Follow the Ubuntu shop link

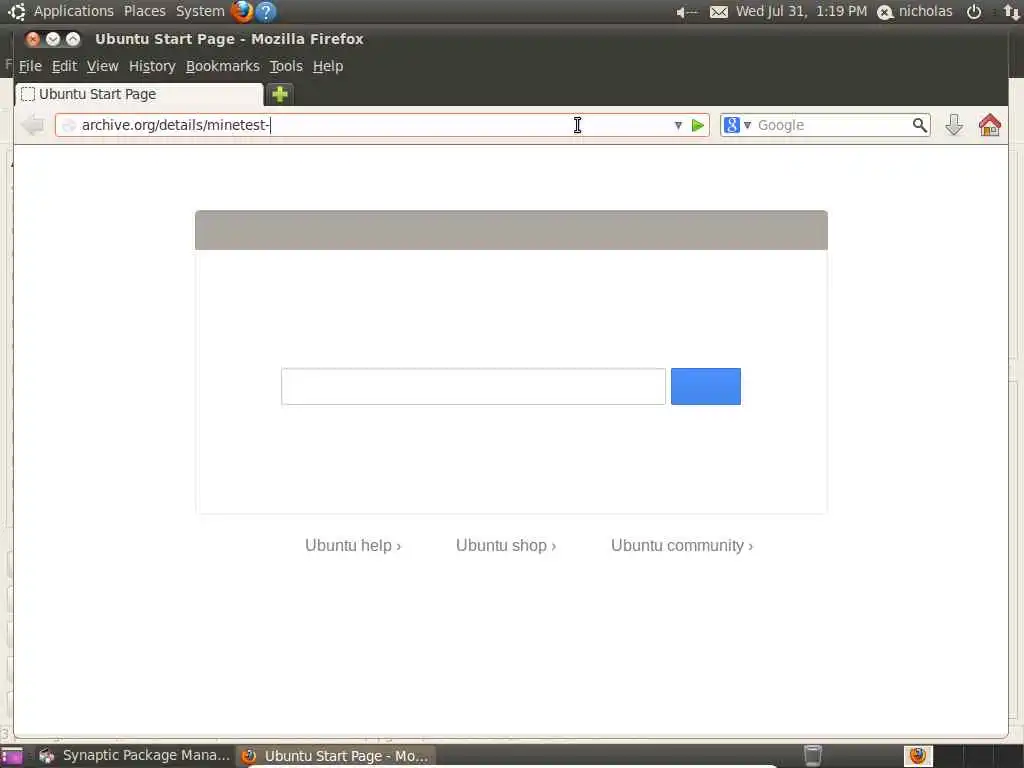click(x=505, y=545)
